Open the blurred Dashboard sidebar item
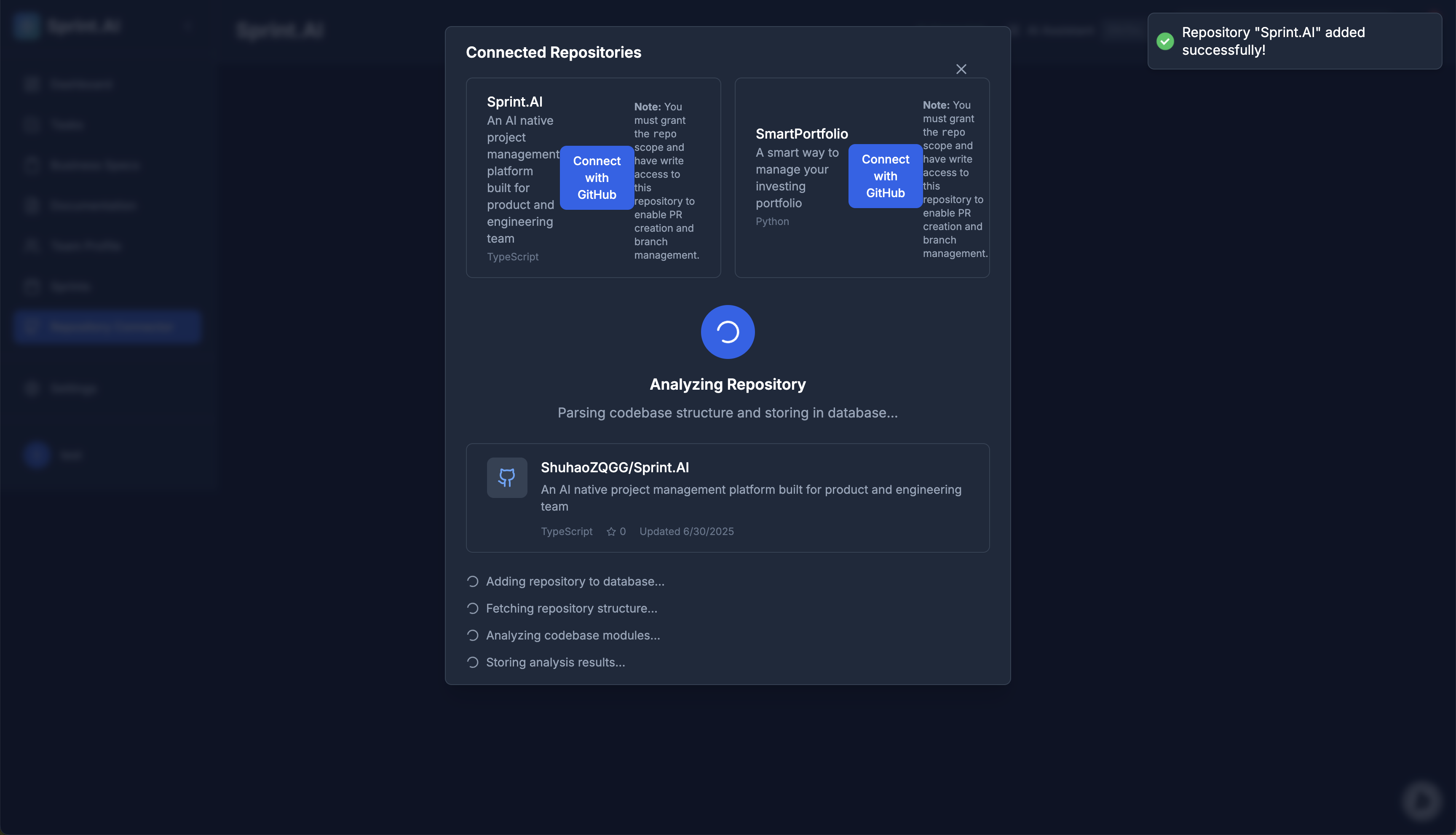 pos(80,85)
